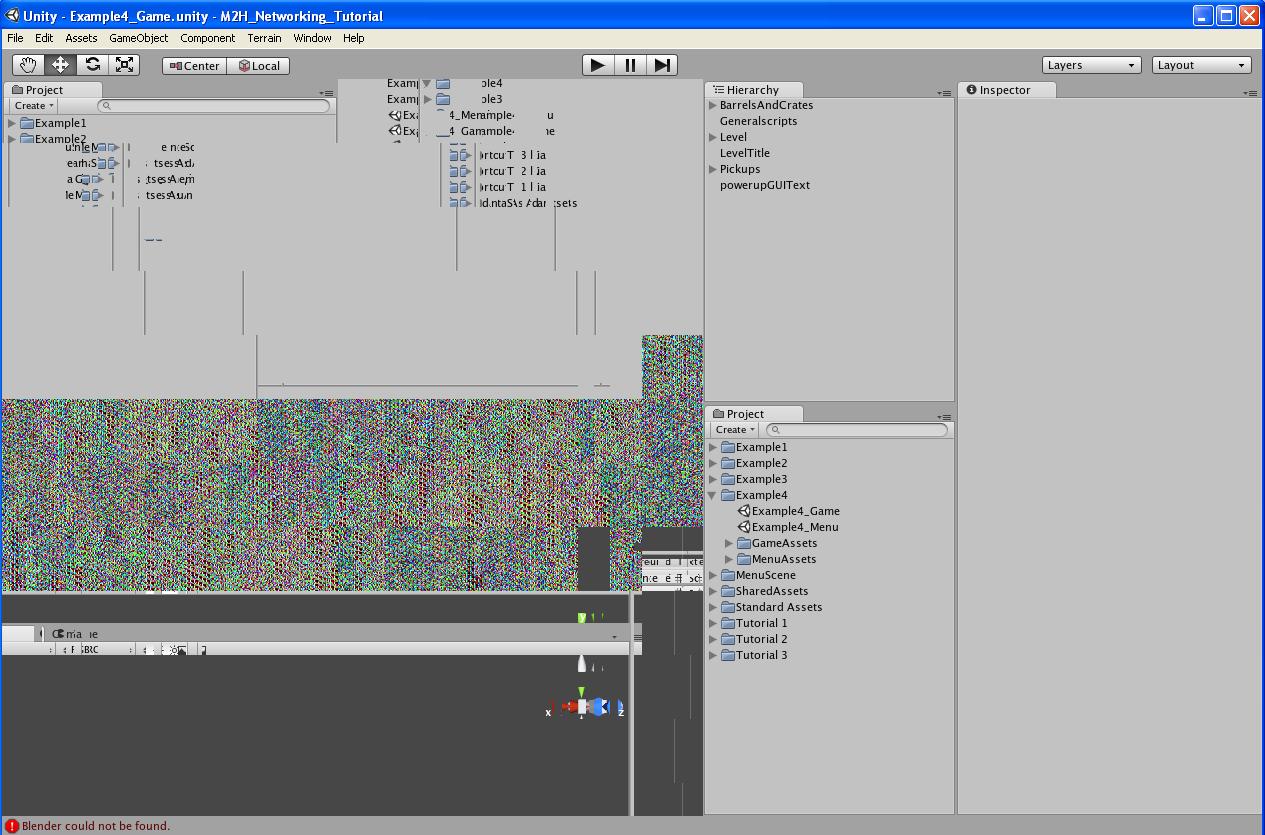
Task: Click the frame-step playback button
Action: coord(662,64)
